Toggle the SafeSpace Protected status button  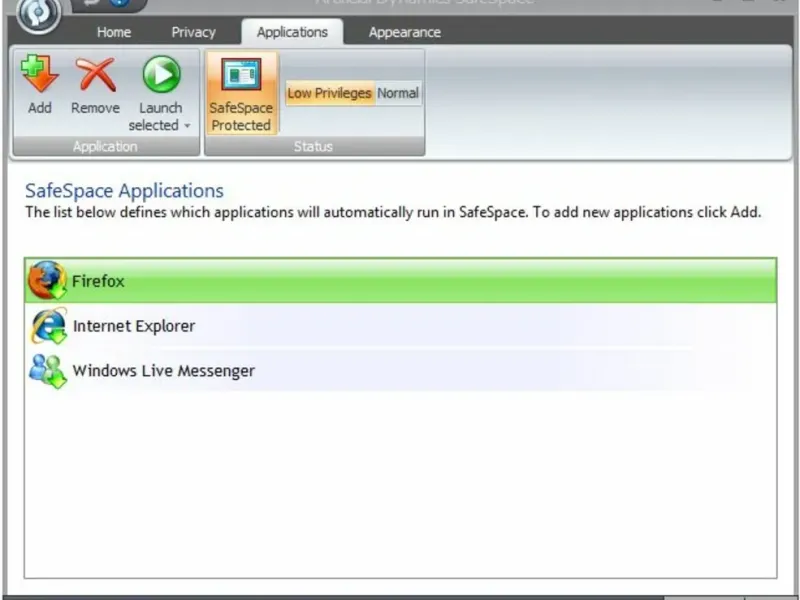[x=241, y=93]
